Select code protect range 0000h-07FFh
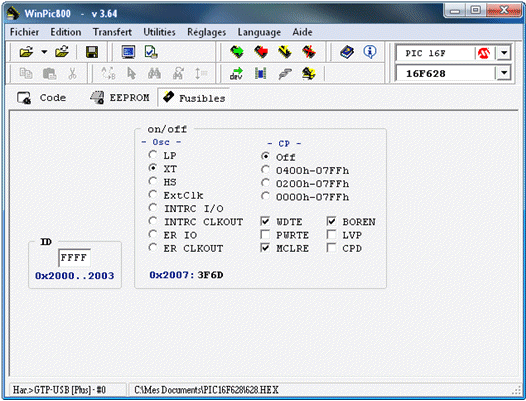The height and width of the screenshot is (401, 526). click(x=265, y=197)
